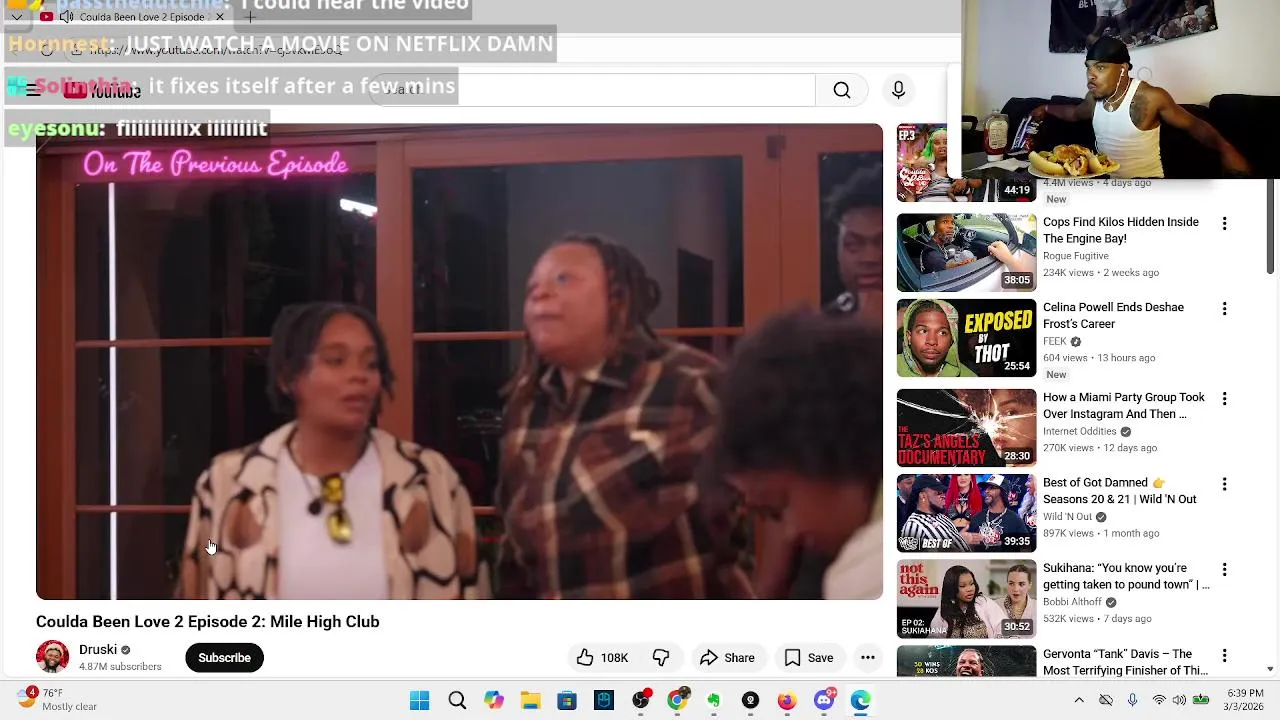
Task: Share the Coulda Been Love video
Action: pos(727,658)
